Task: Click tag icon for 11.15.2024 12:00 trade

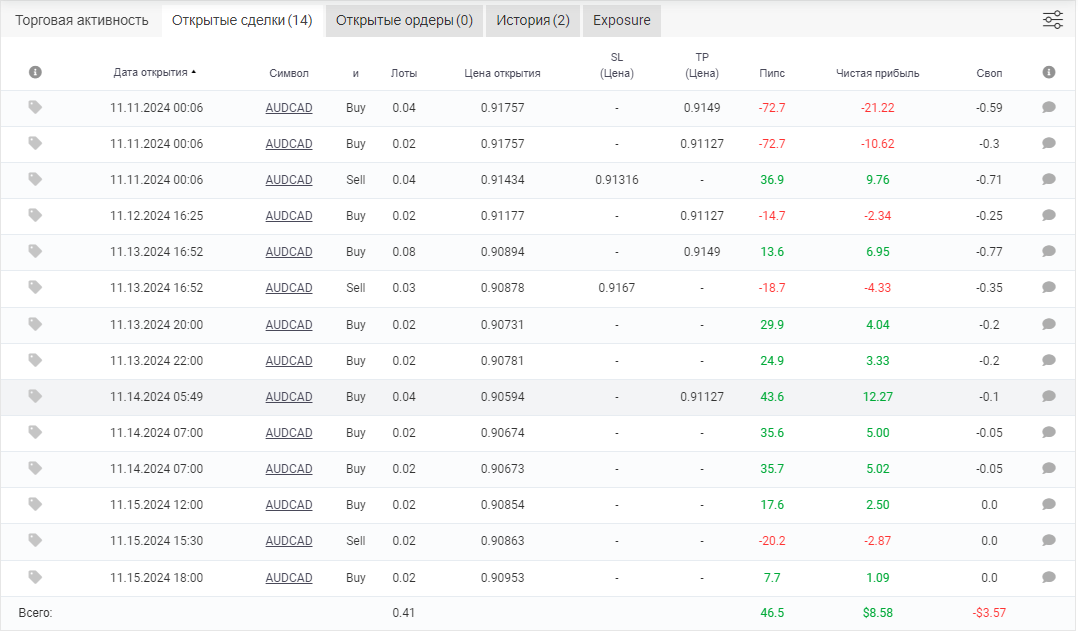Action: pyautogui.click(x=35, y=503)
